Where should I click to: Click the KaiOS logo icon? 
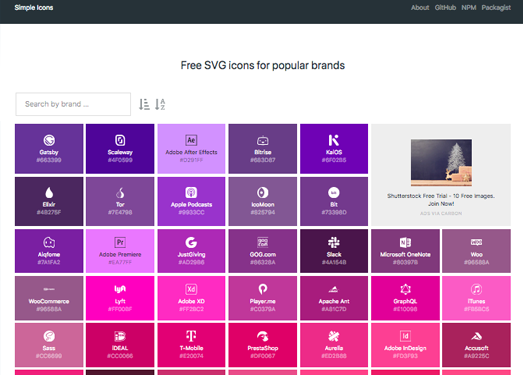[334, 140]
